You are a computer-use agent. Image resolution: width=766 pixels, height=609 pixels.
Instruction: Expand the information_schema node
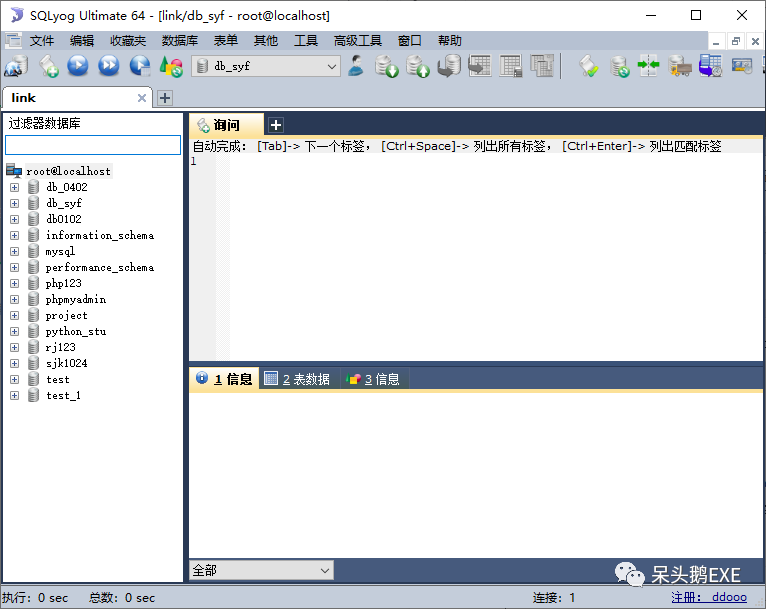pos(15,235)
